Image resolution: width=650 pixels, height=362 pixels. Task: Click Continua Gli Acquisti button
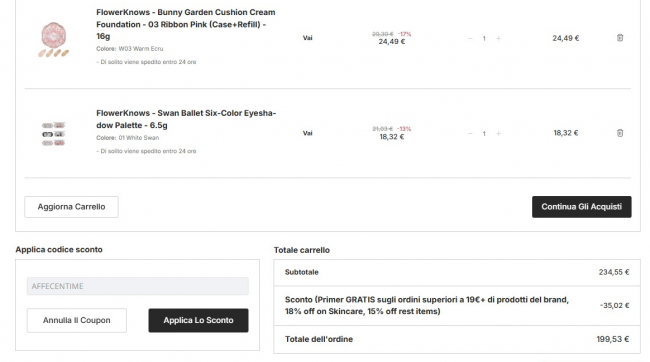pyautogui.click(x=582, y=207)
